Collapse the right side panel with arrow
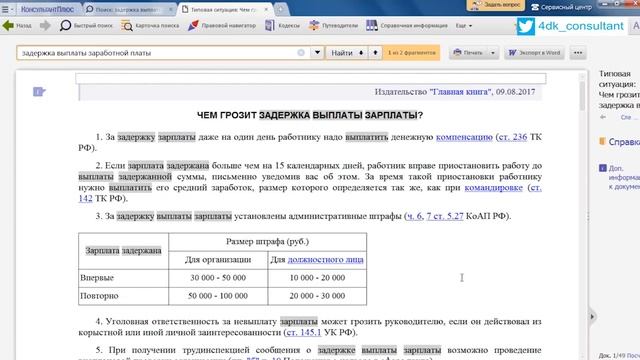This screenshot has height=360, width=640. (x=592, y=316)
